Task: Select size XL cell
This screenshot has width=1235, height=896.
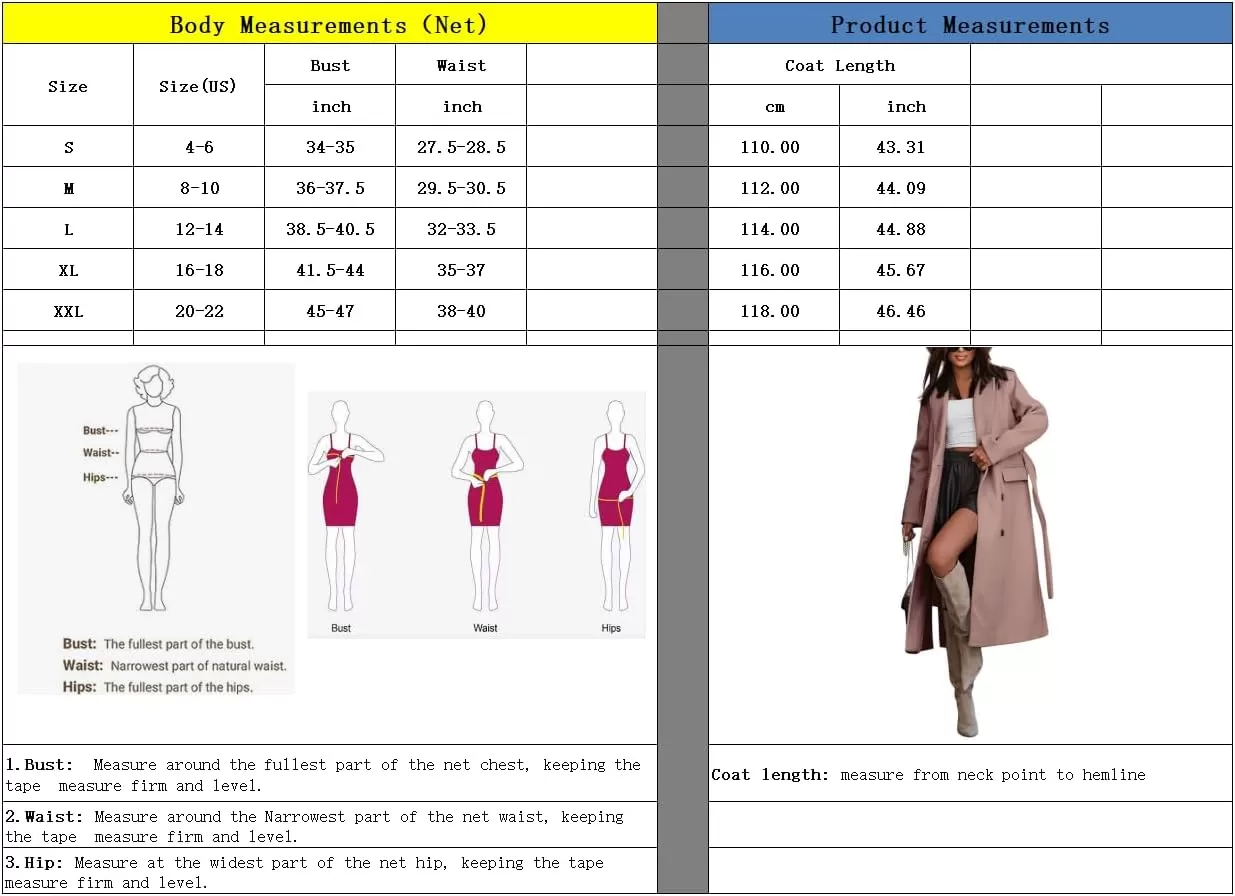Action: (x=68, y=270)
